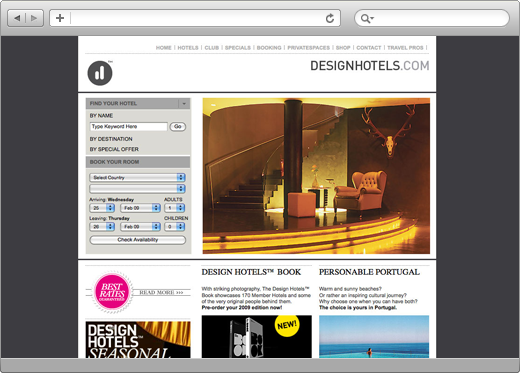Viewport: 520px width, 373px height.
Task: Open the TRAVEL PROS menu item
Action: click(x=405, y=48)
